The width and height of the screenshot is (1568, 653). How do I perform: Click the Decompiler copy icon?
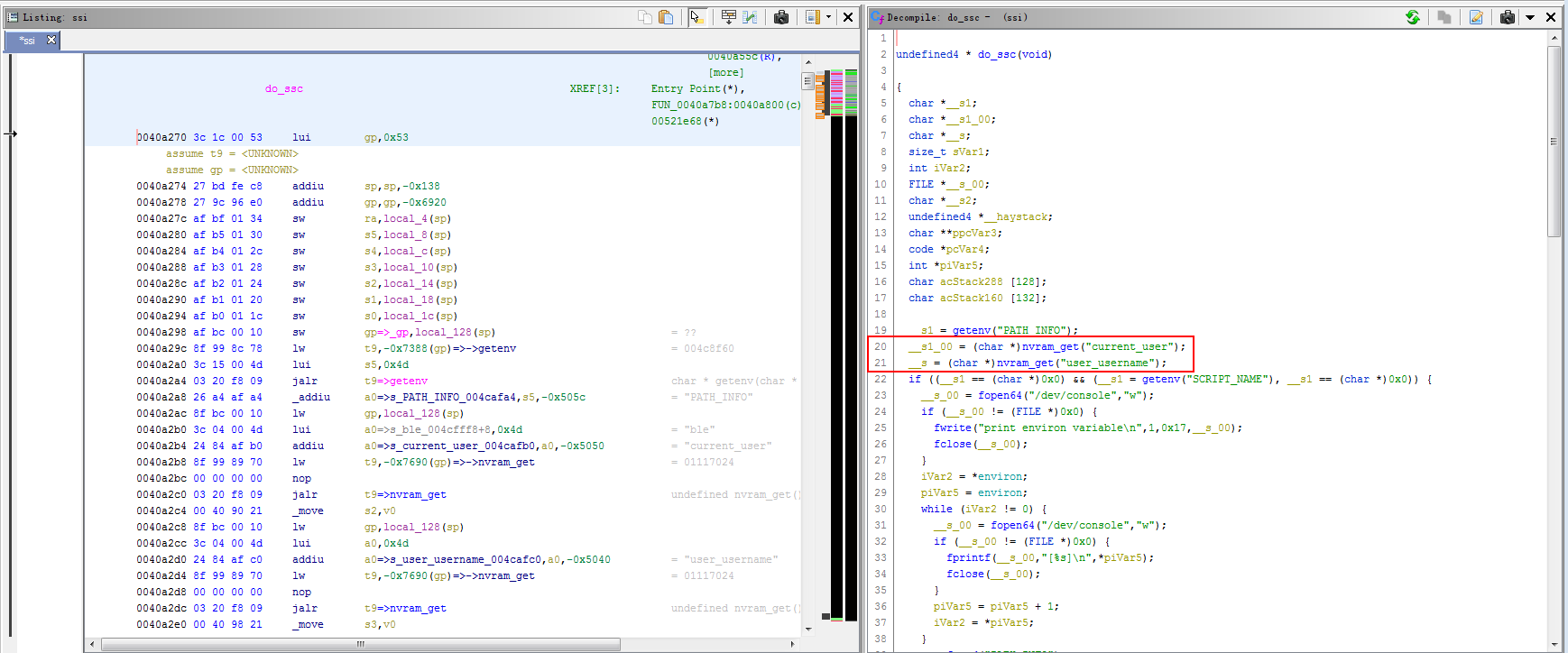point(1444,17)
